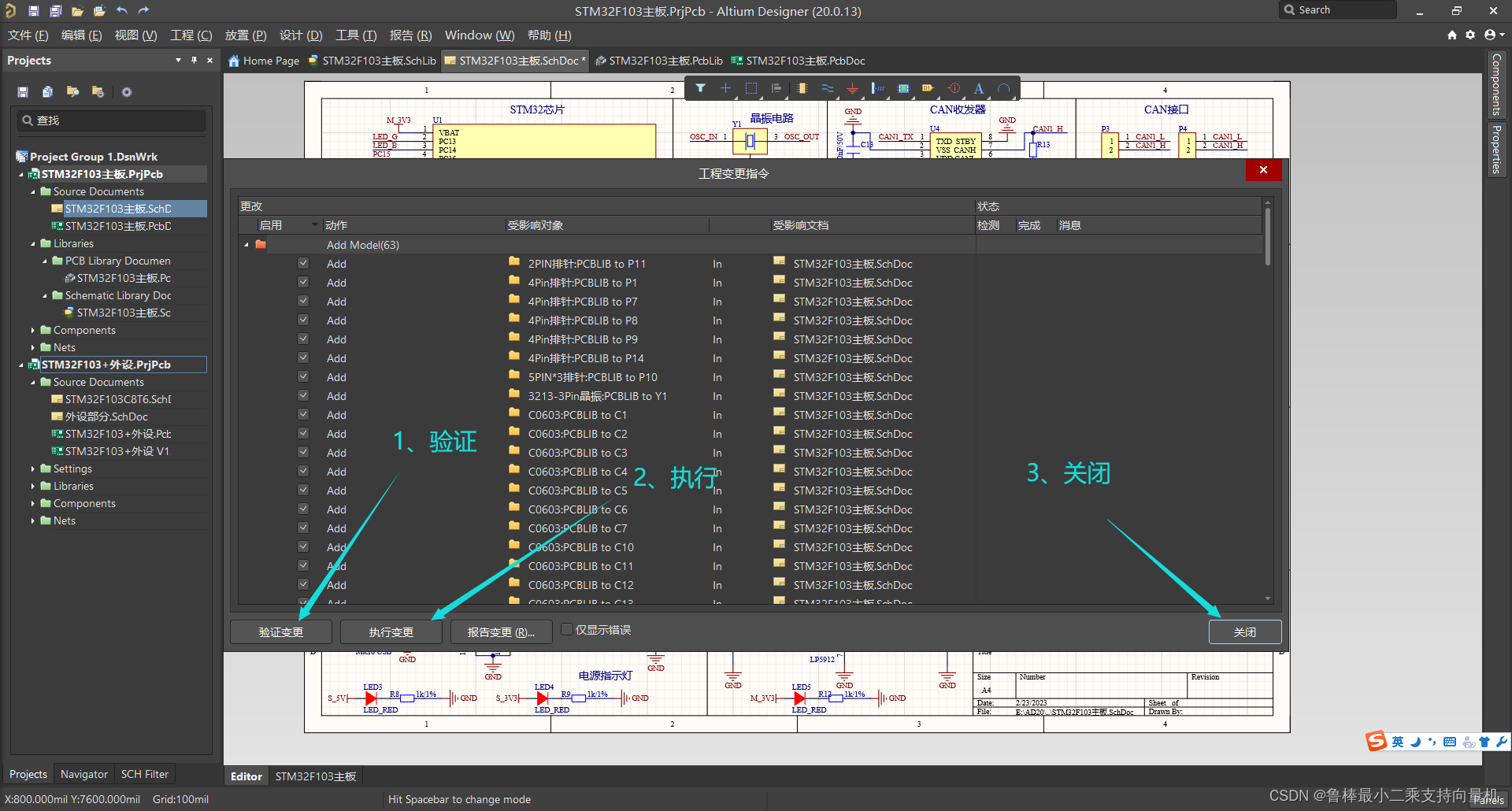Open the Projects panel settings gear
The width and height of the screenshot is (1512, 811).
tap(127, 92)
